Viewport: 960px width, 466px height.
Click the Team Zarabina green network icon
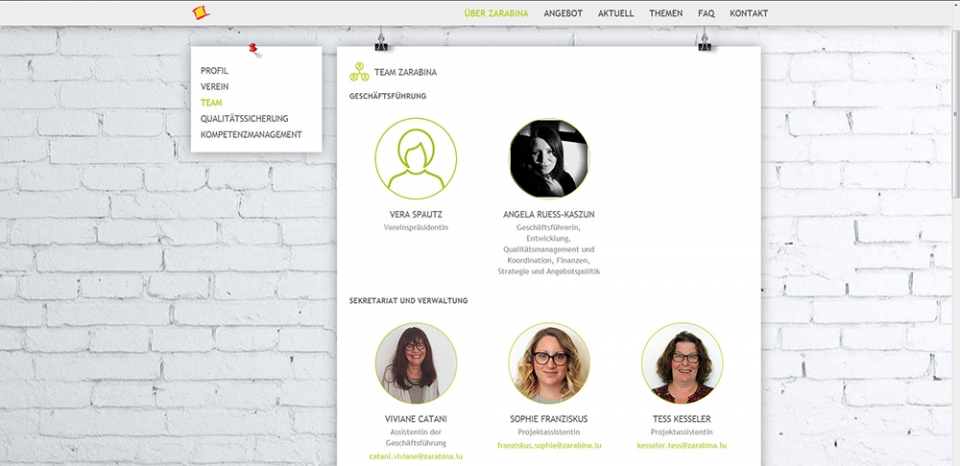pos(359,72)
